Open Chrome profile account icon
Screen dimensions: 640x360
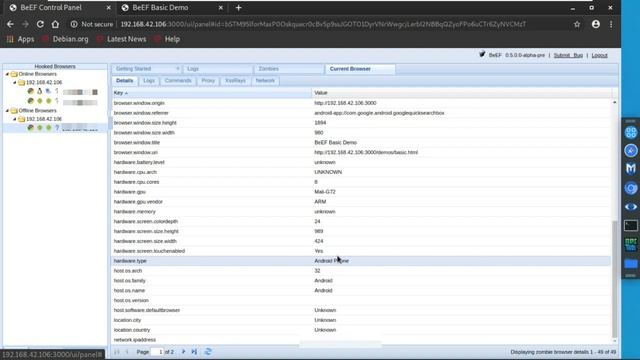point(596,24)
